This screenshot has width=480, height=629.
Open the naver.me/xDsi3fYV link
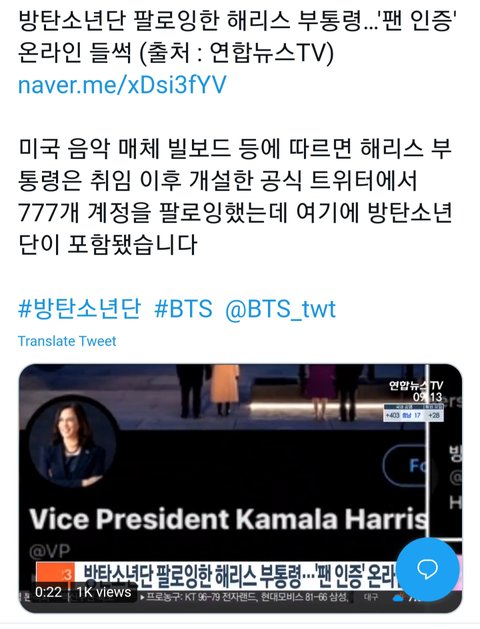(122, 85)
